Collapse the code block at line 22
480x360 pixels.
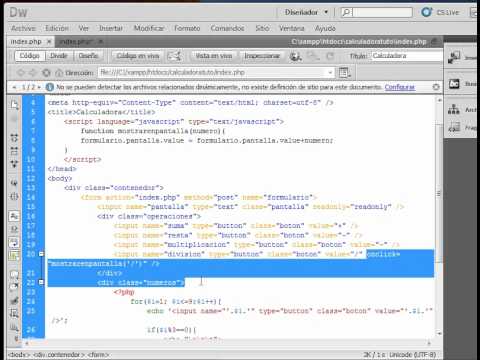(x=41, y=282)
